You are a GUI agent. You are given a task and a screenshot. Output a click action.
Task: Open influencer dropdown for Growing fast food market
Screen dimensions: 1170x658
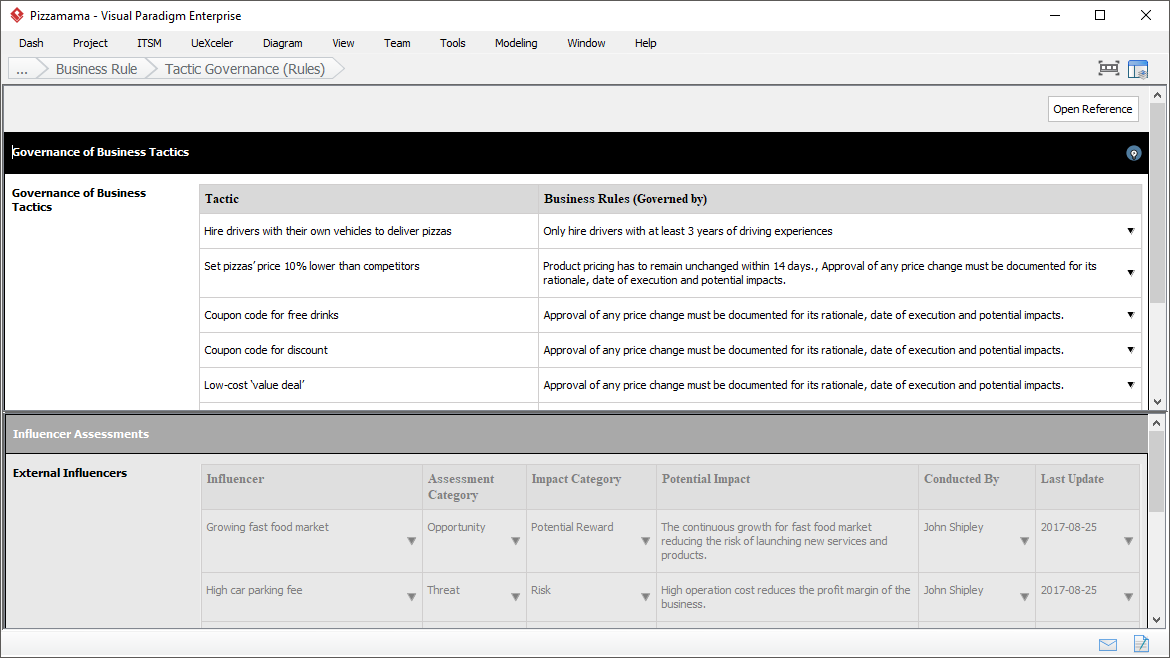click(x=411, y=541)
